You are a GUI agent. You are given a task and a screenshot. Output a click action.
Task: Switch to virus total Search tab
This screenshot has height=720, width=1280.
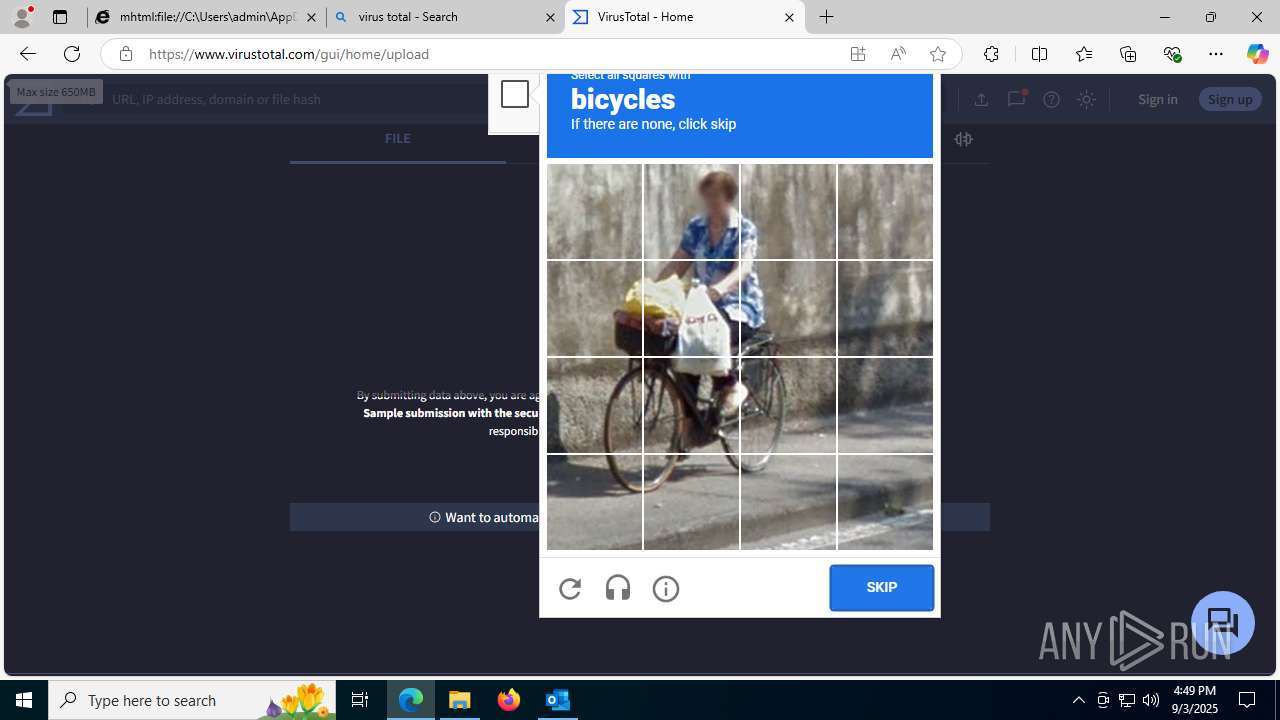click(x=445, y=17)
